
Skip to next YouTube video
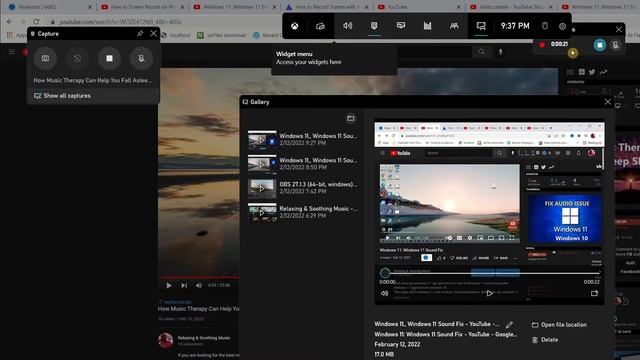184,285
